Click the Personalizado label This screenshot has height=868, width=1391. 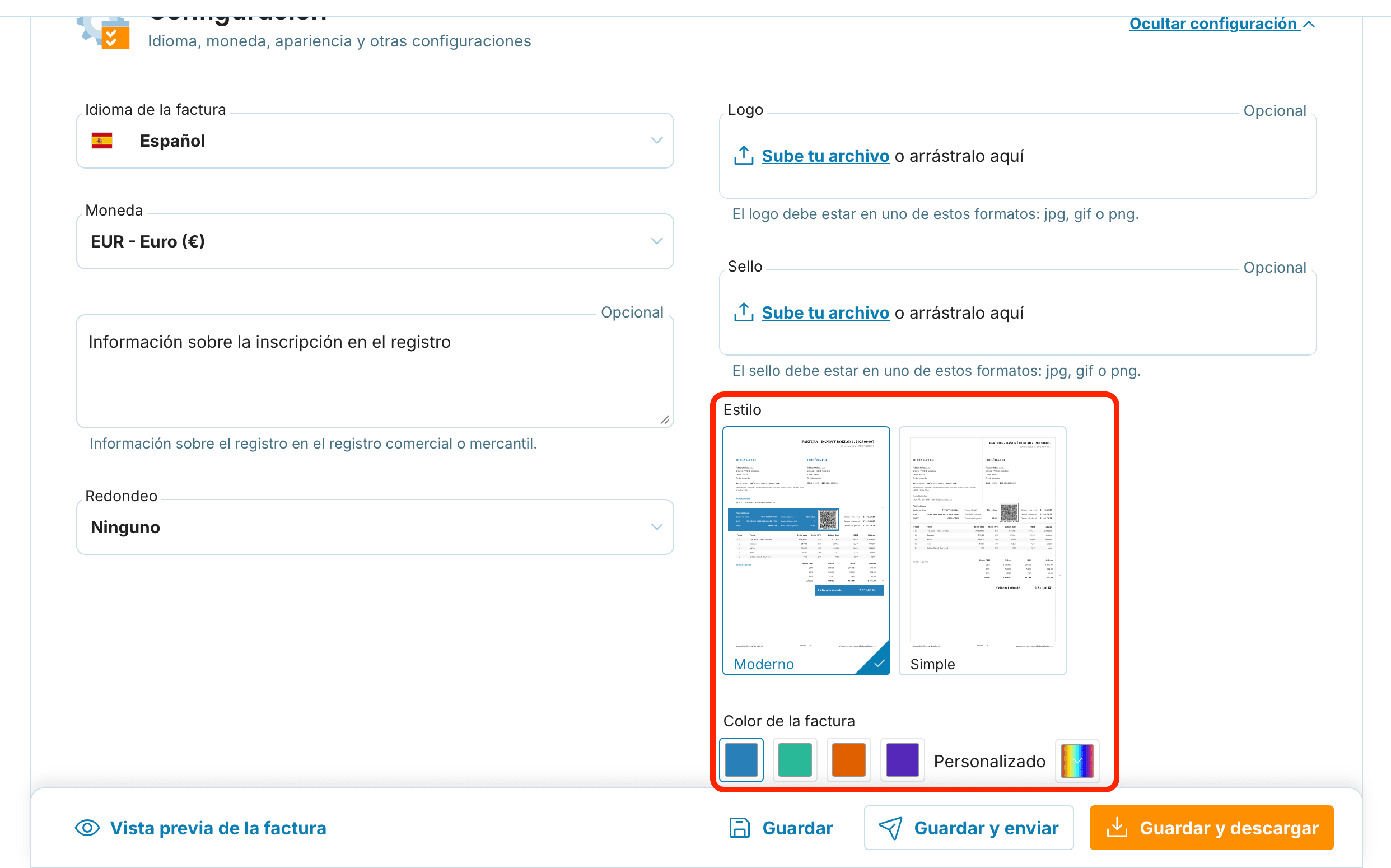coord(989,761)
